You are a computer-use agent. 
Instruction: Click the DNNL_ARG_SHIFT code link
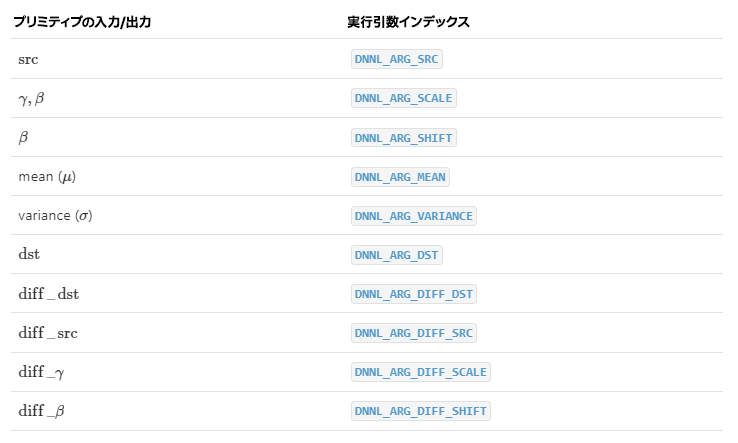point(404,137)
